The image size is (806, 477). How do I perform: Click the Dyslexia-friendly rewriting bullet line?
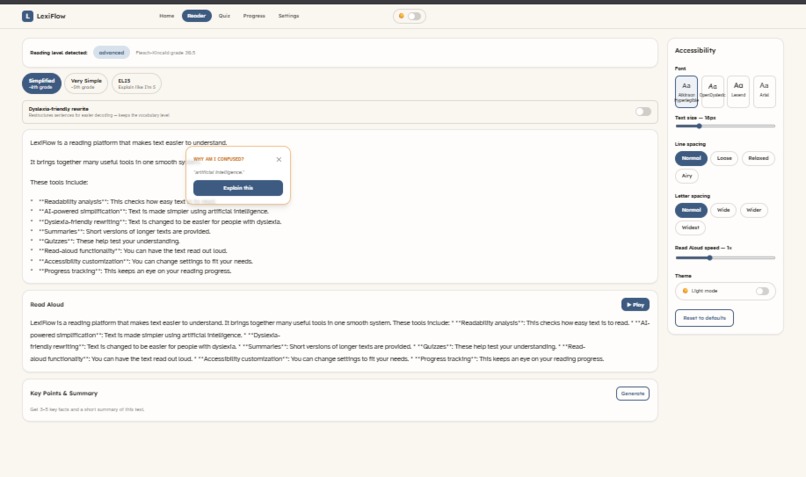click(156, 222)
